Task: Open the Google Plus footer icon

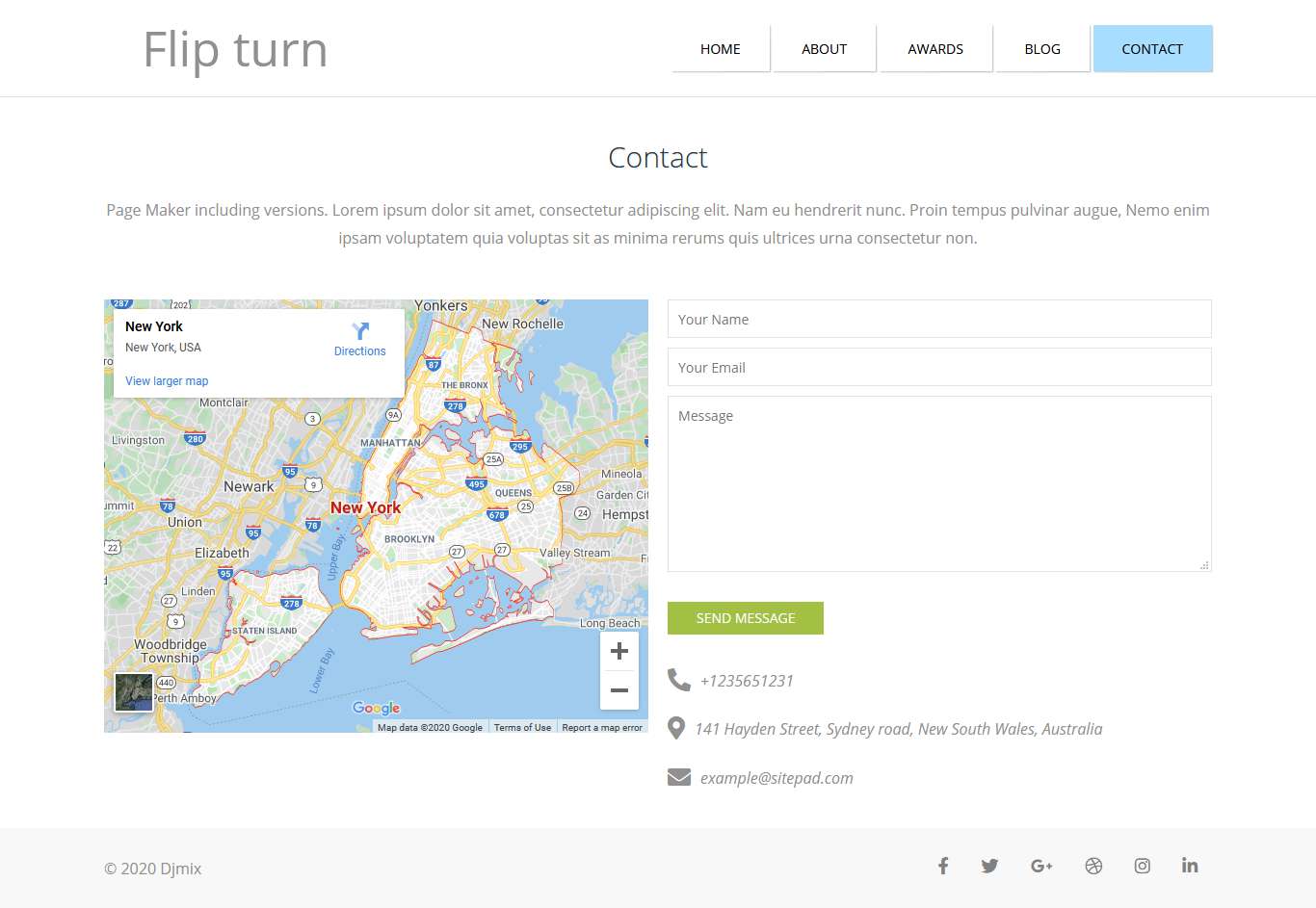Action: pos(1041,866)
